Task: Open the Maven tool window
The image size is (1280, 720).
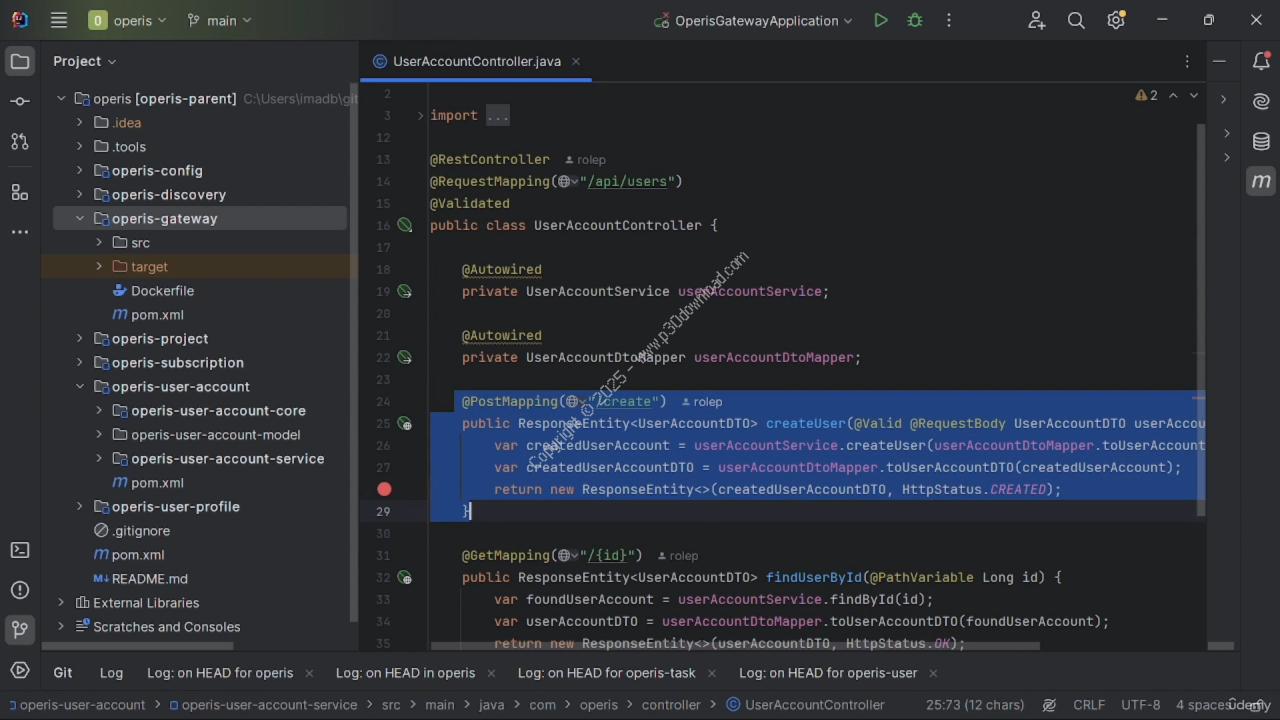Action: tap(1261, 181)
